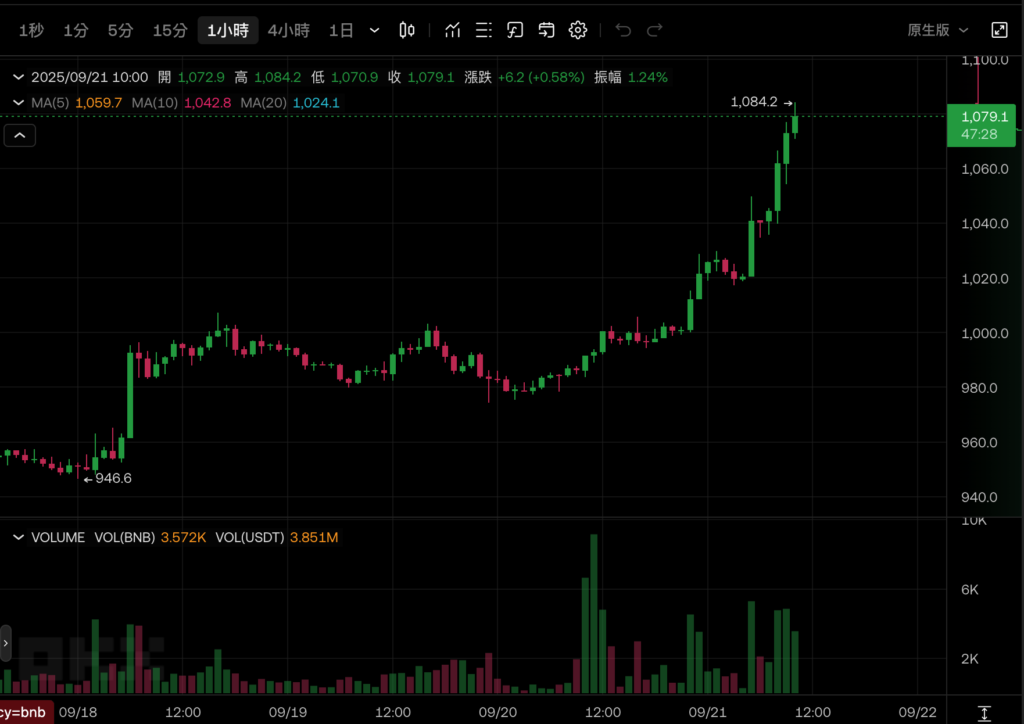The width and height of the screenshot is (1024, 724).
Task: Collapse the VOLUME indicator legend
Action: pos(18,537)
